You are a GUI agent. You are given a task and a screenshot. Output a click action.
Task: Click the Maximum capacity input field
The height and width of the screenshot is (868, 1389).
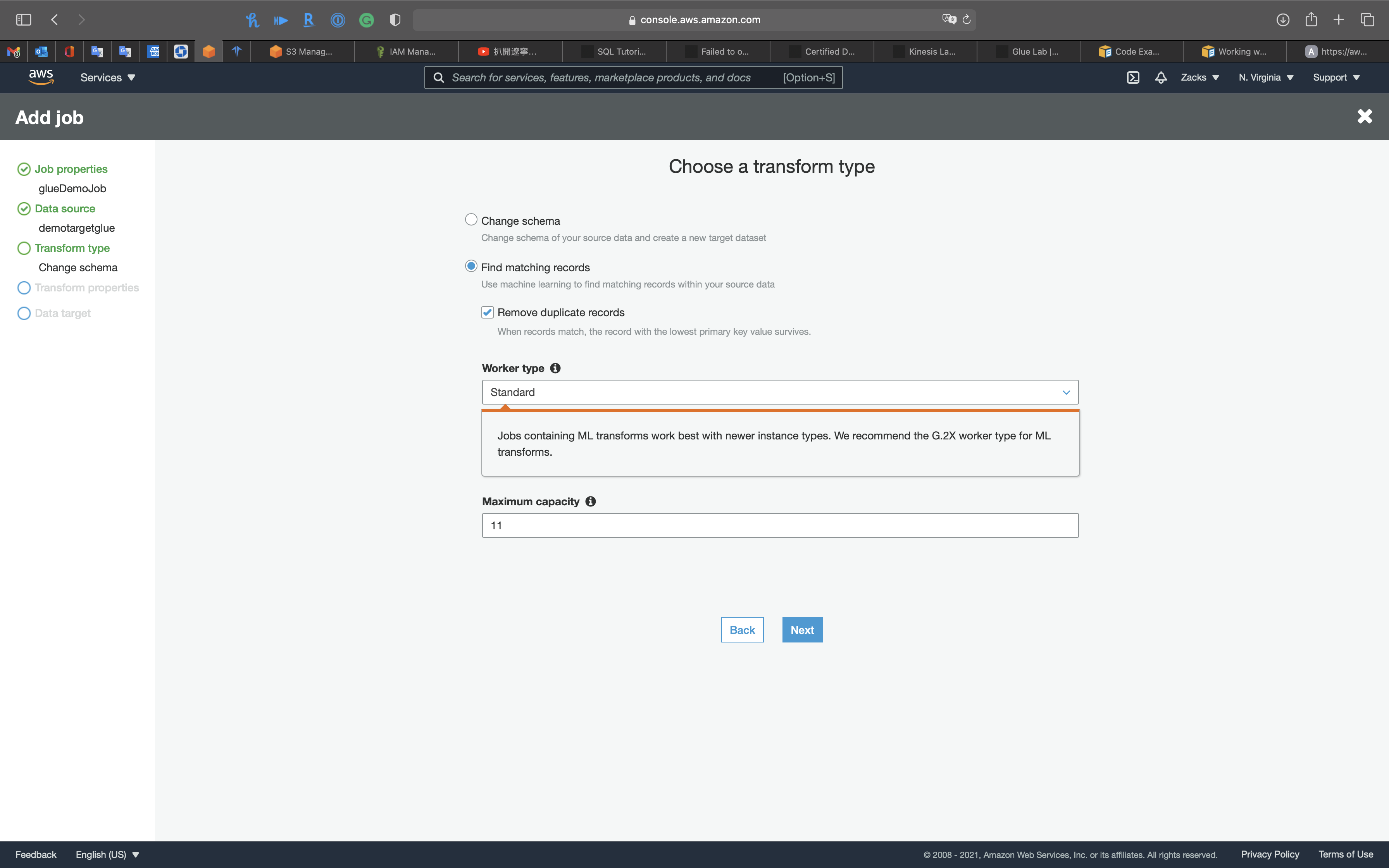point(779,525)
